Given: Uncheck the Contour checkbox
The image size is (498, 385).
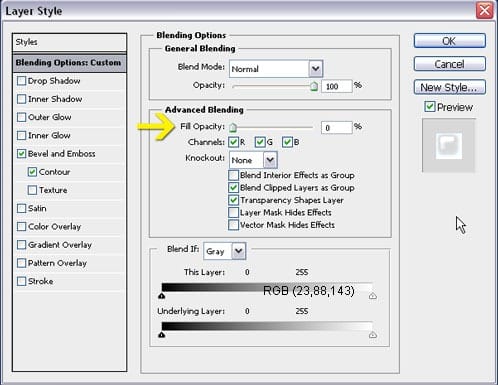Looking at the screenshot, I should (32, 172).
